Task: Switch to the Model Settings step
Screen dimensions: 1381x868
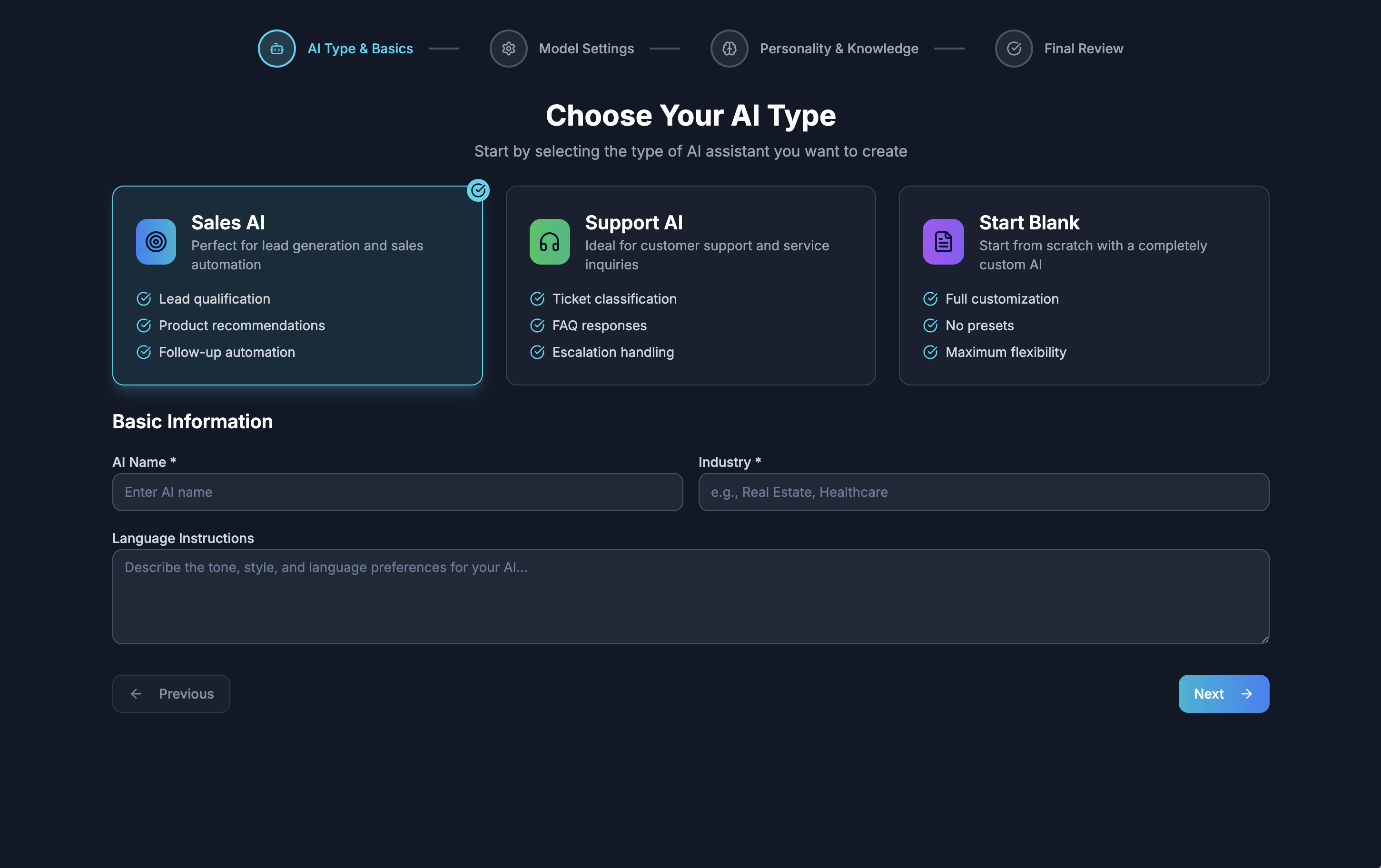Action: point(586,49)
